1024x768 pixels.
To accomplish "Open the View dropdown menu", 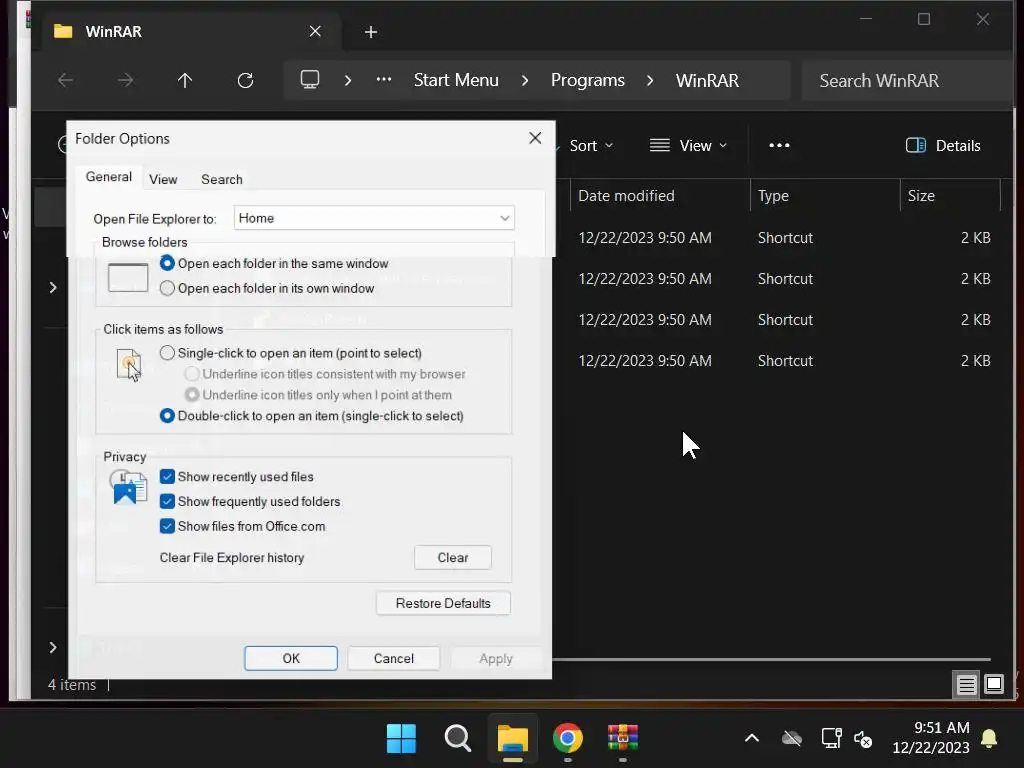I will [x=688, y=145].
